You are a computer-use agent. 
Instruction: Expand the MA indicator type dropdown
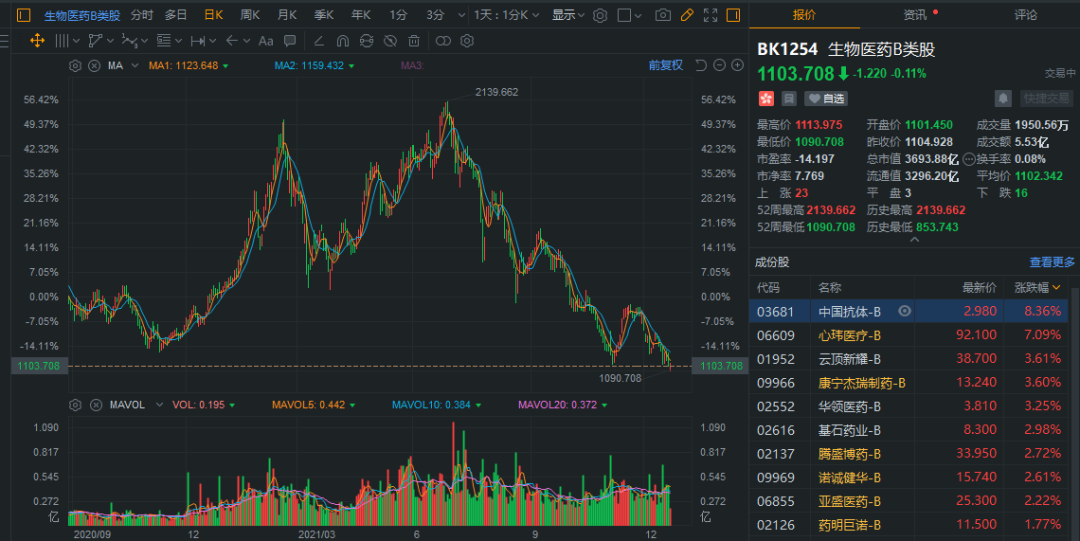(134, 65)
